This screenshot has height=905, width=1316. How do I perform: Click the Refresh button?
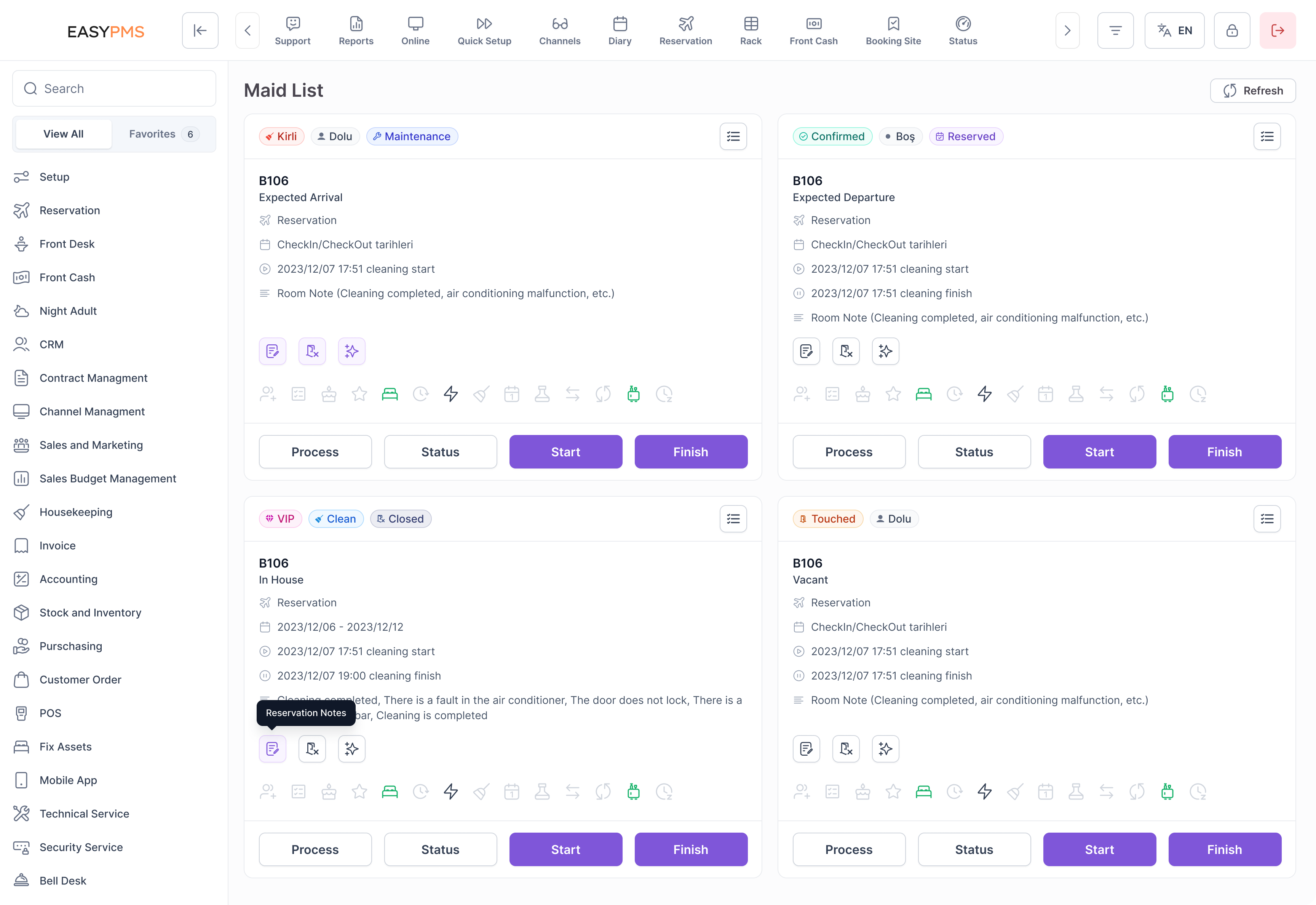[1252, 91]
